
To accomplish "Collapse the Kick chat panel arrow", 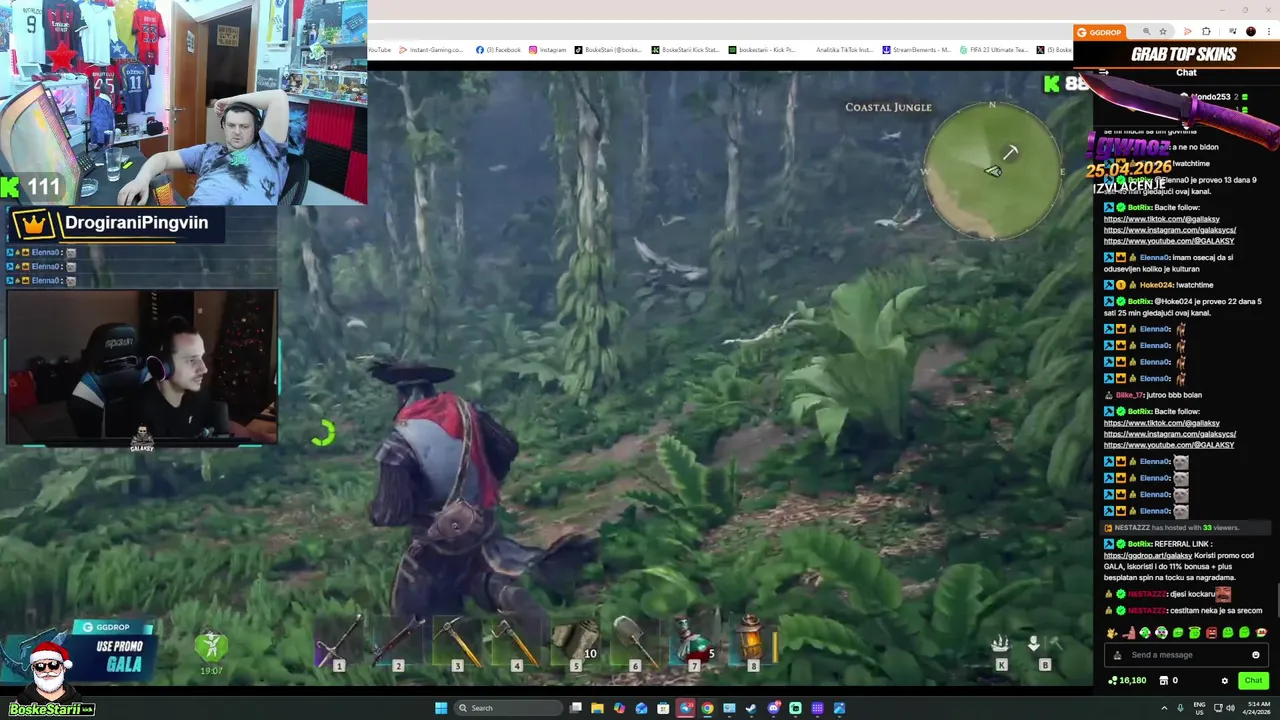I will tap(1103, 72).
